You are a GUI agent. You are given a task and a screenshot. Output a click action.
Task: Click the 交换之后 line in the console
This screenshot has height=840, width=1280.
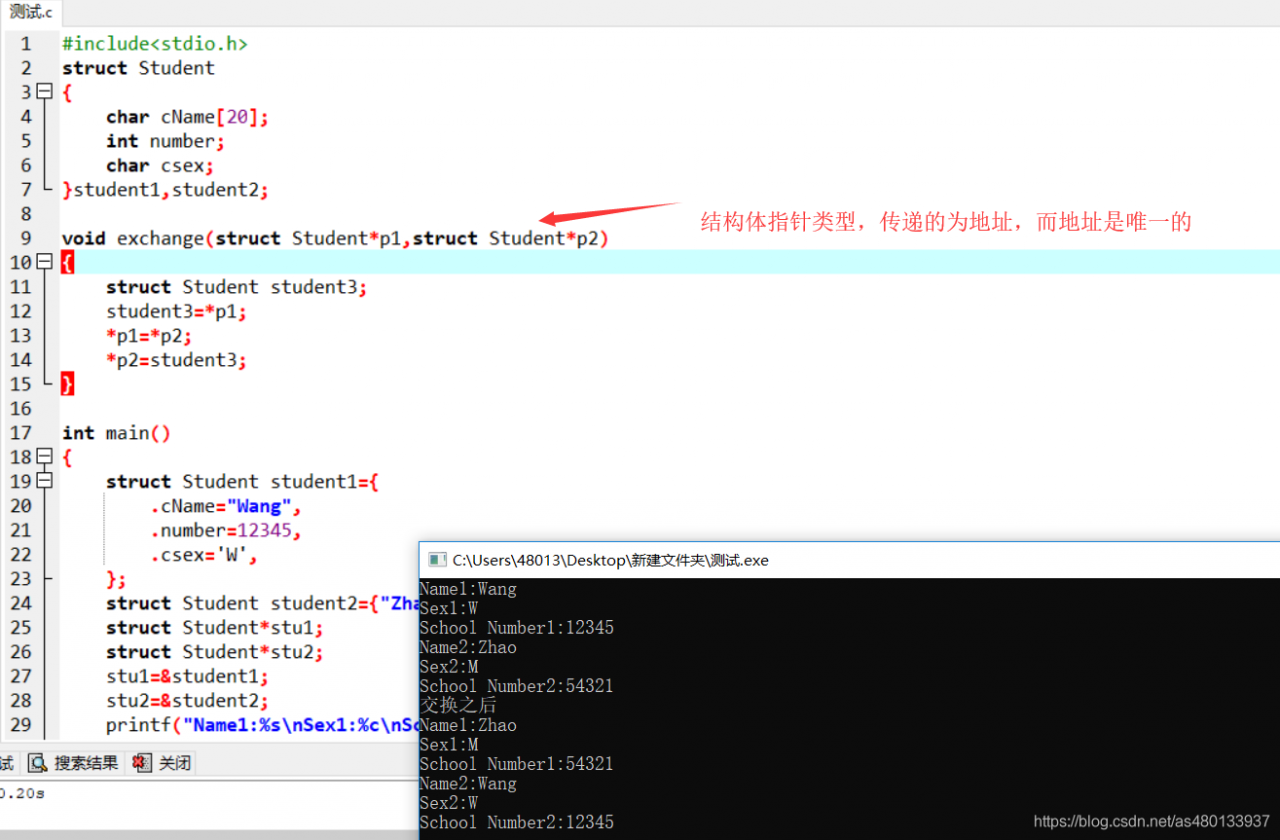(458, 706)
